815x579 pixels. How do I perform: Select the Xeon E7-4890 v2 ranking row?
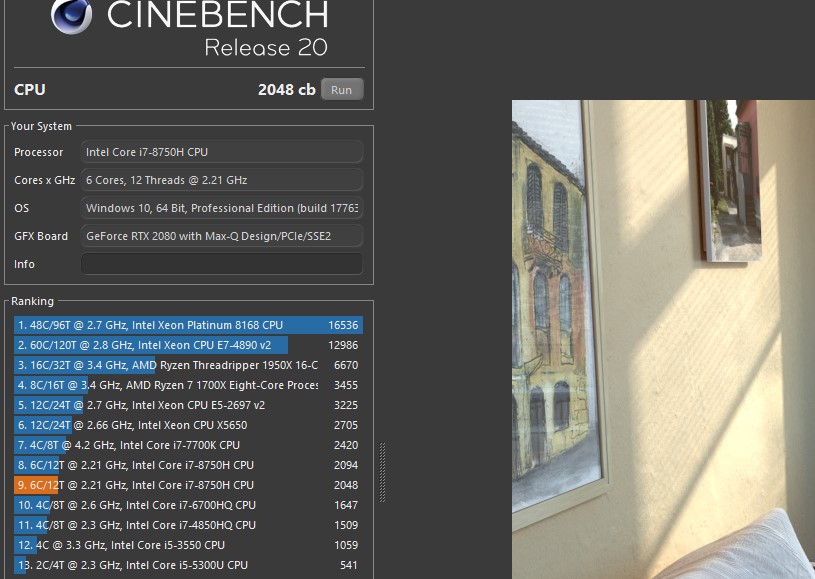[188, 345]
